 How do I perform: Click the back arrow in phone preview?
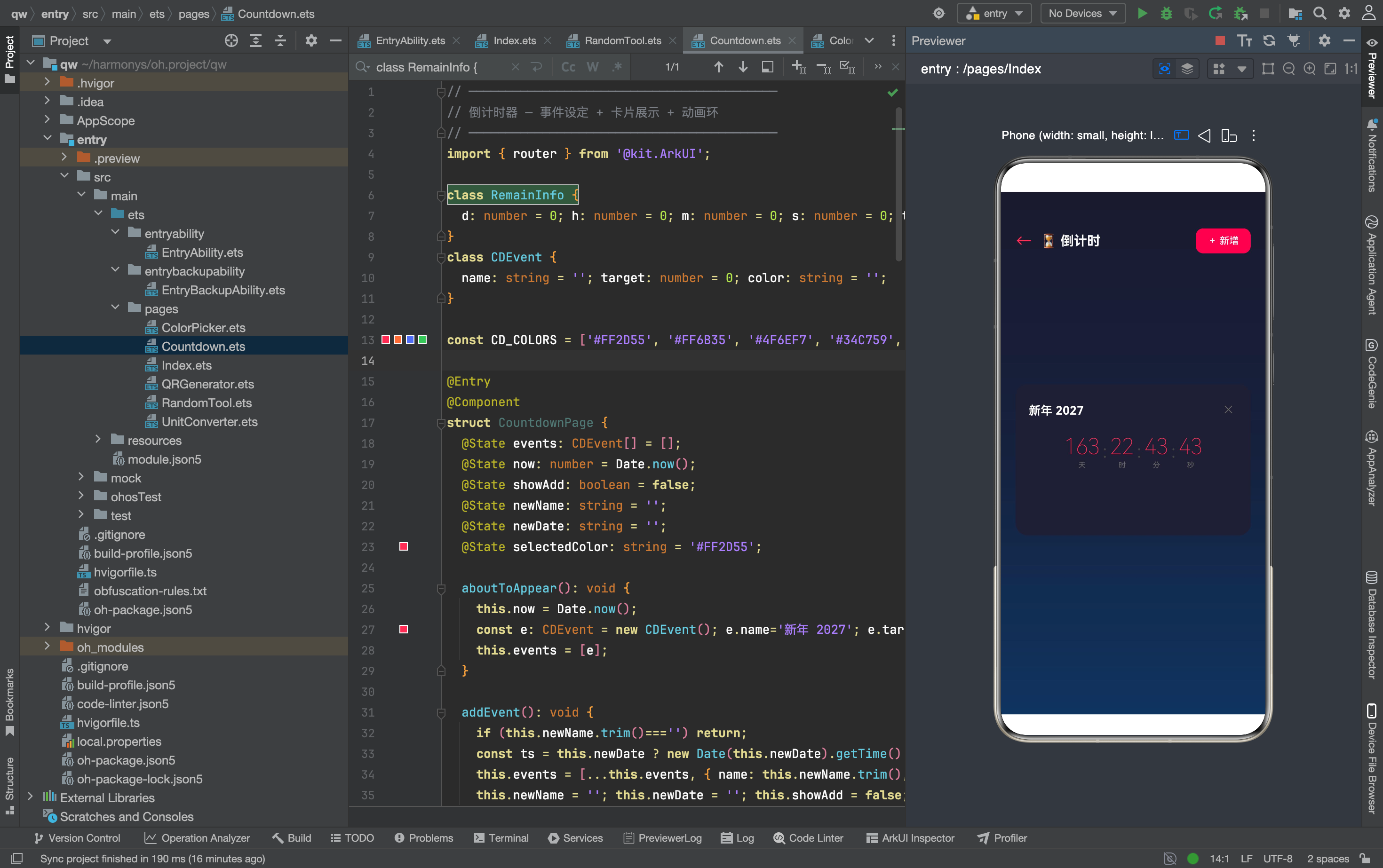[x=1024, y=241]
